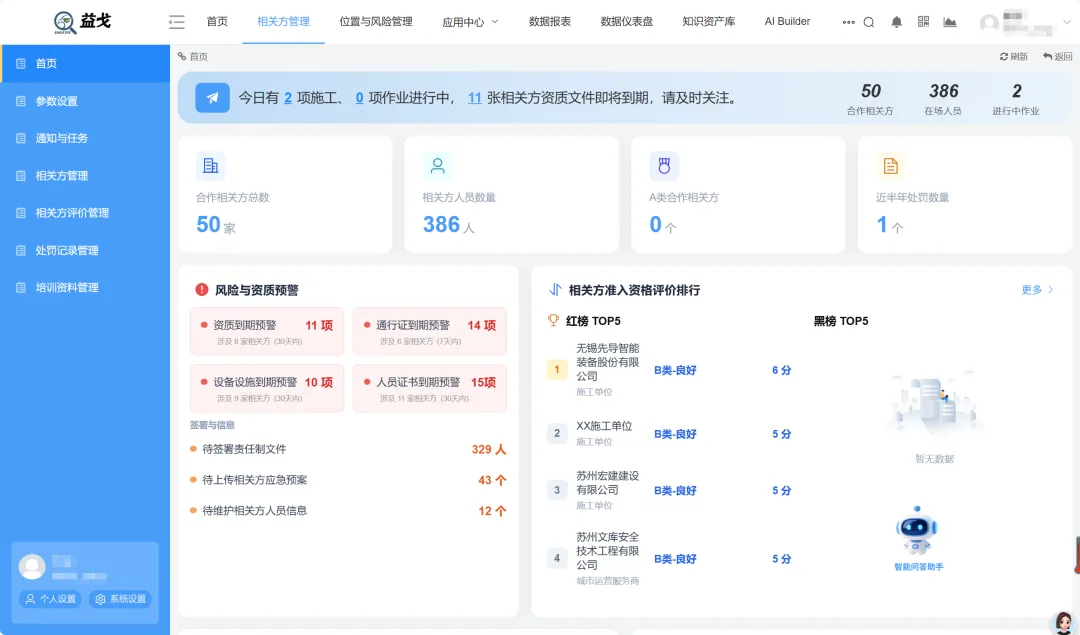Click the icon next to 处罚记录管理 in sidebar

pyautogui.click(x=21, y=251)
